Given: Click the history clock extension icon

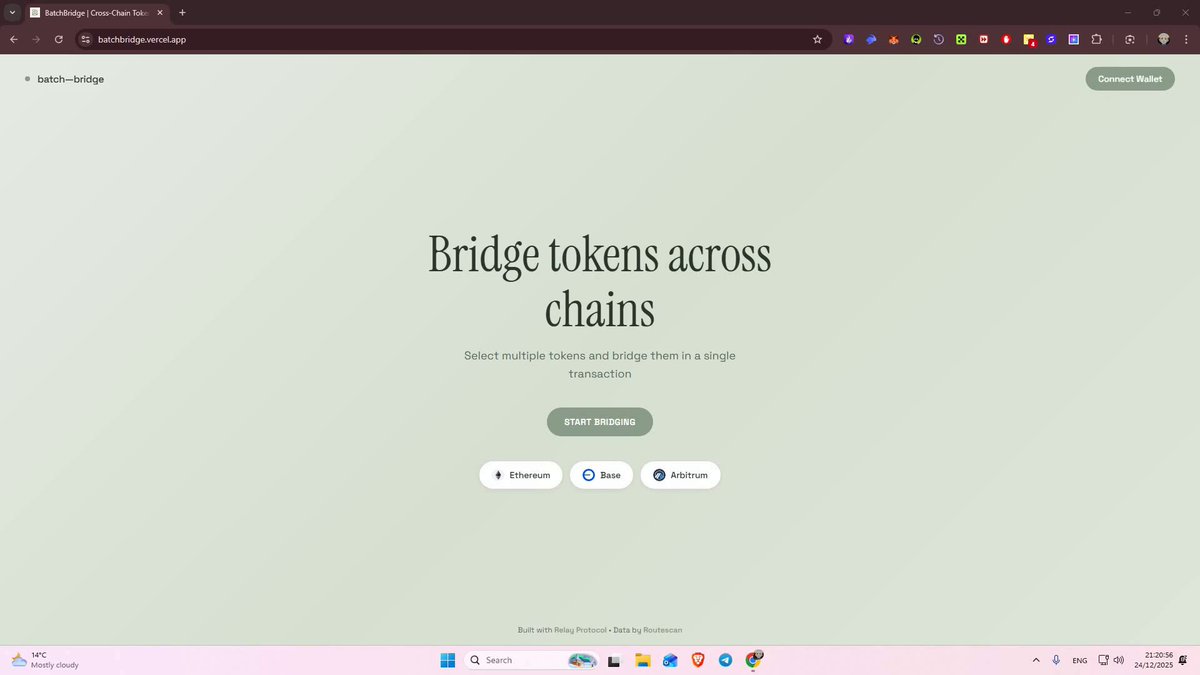Looking at the screenshot, I should pyautogui.click(x=938, y=39).
